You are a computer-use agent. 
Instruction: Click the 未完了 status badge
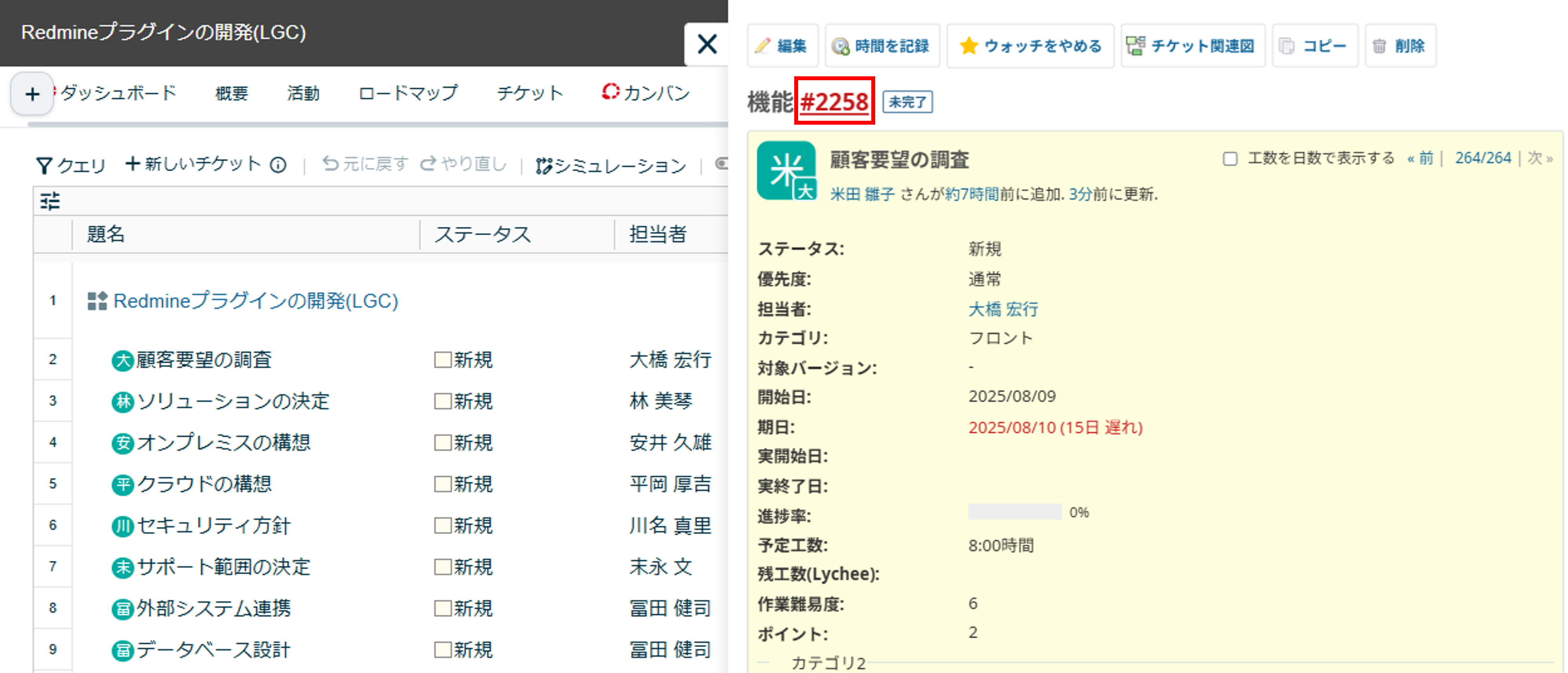[907, 102]
